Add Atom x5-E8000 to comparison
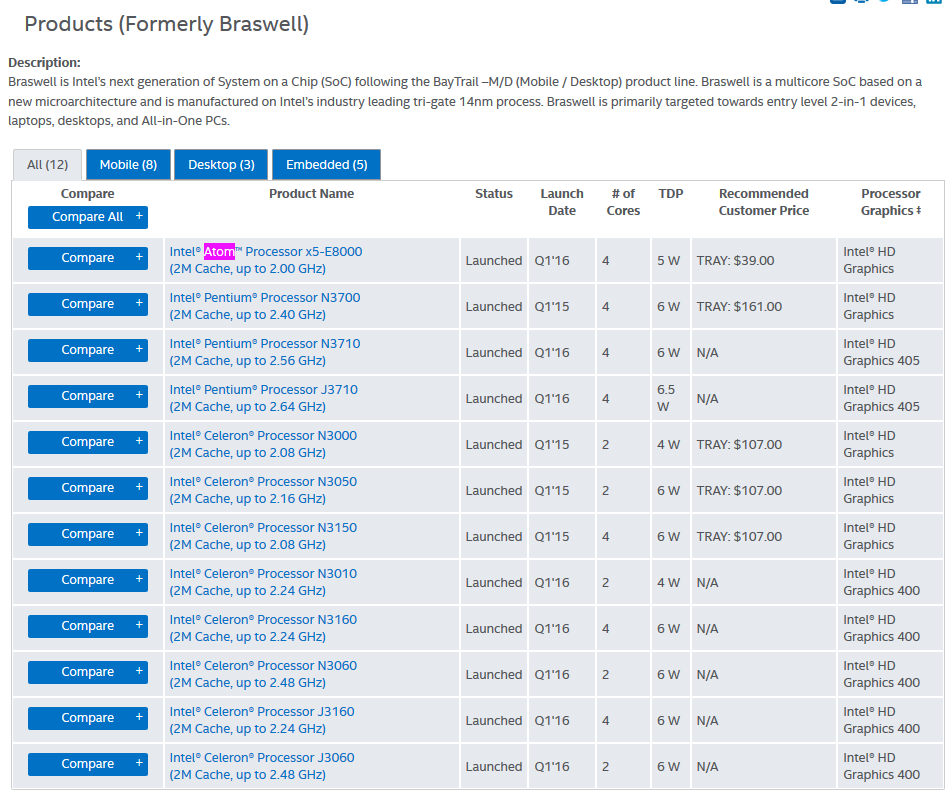The height and width of the screenshot is (794, 949). 88,258
